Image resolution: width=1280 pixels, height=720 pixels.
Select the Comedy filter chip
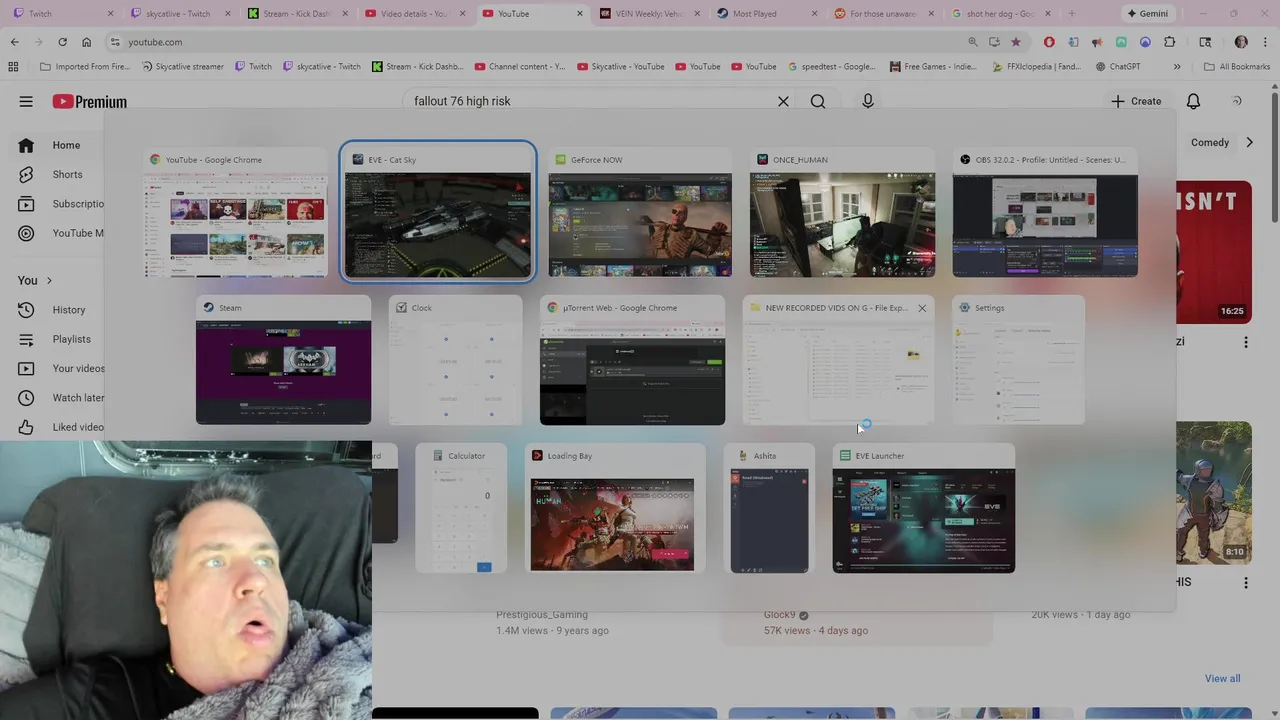point(1209,142)
